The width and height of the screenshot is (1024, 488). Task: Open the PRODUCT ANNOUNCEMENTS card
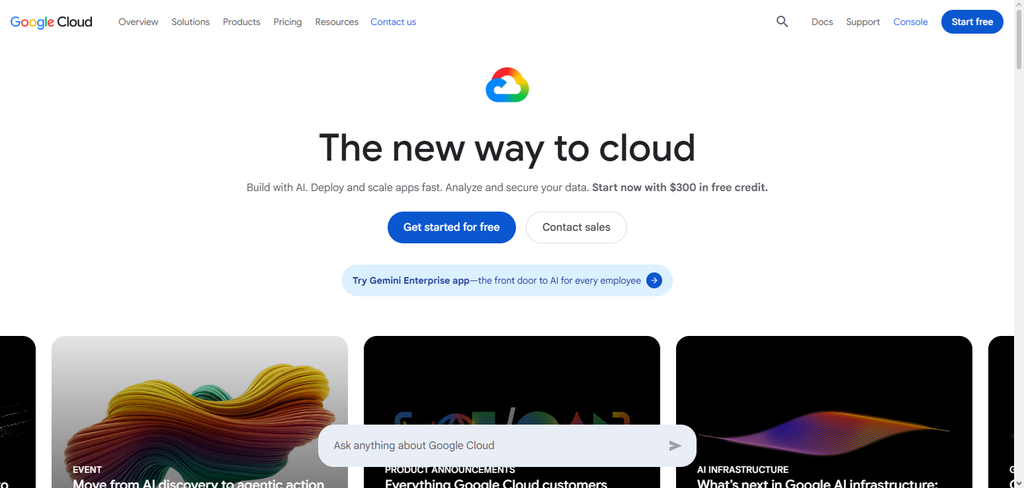click(511, 412)
